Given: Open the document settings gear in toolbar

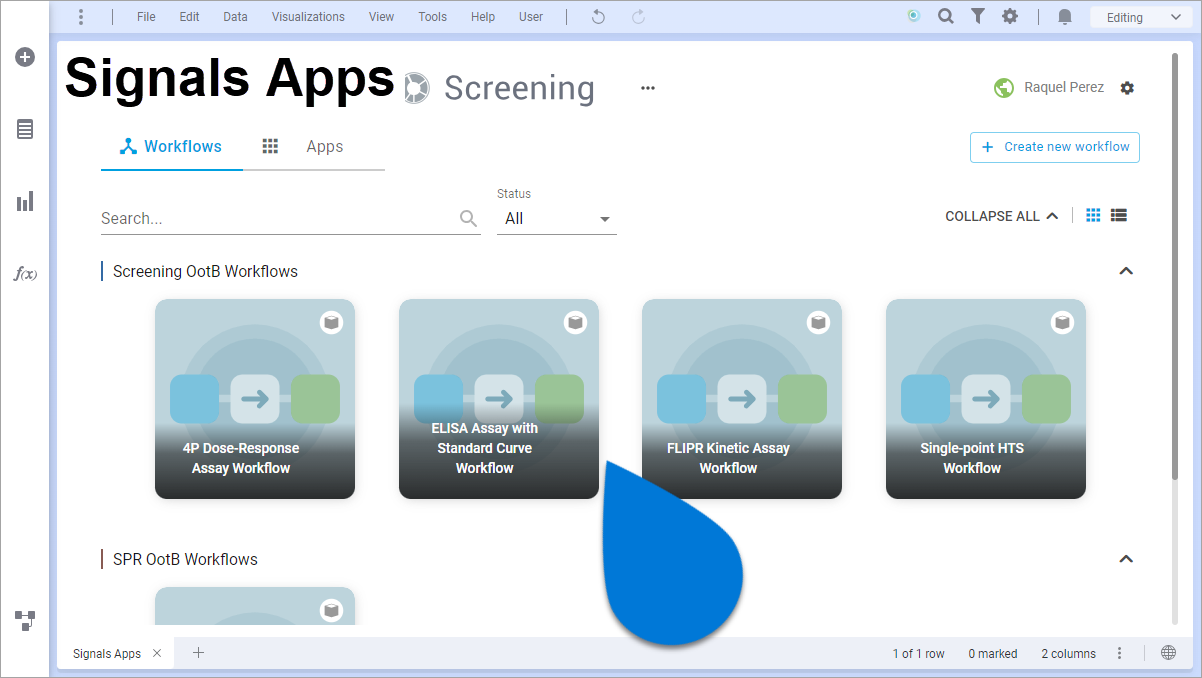Looking at the screenshot, I should (x=1010, y=16).
